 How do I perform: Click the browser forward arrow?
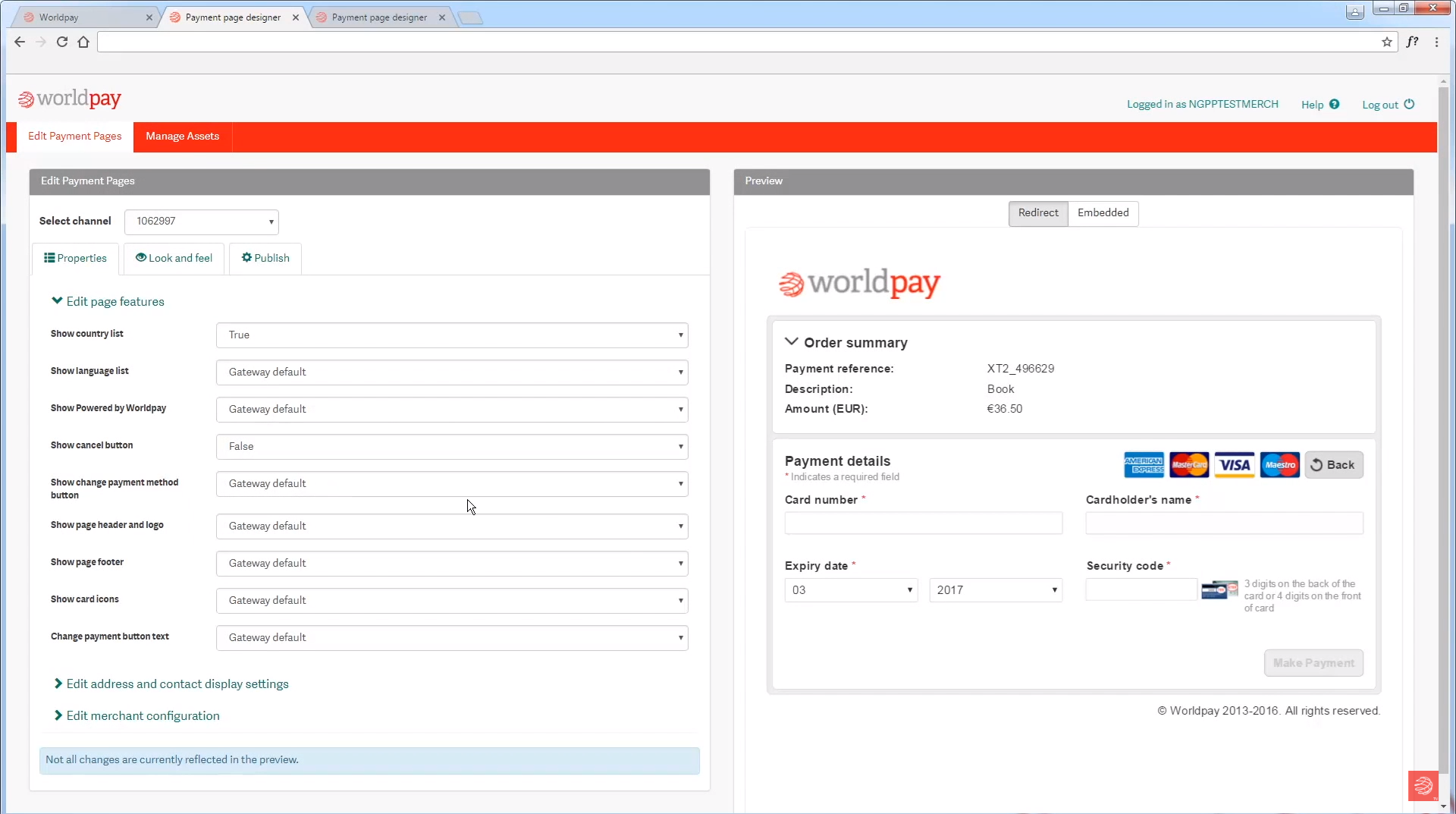41,42
